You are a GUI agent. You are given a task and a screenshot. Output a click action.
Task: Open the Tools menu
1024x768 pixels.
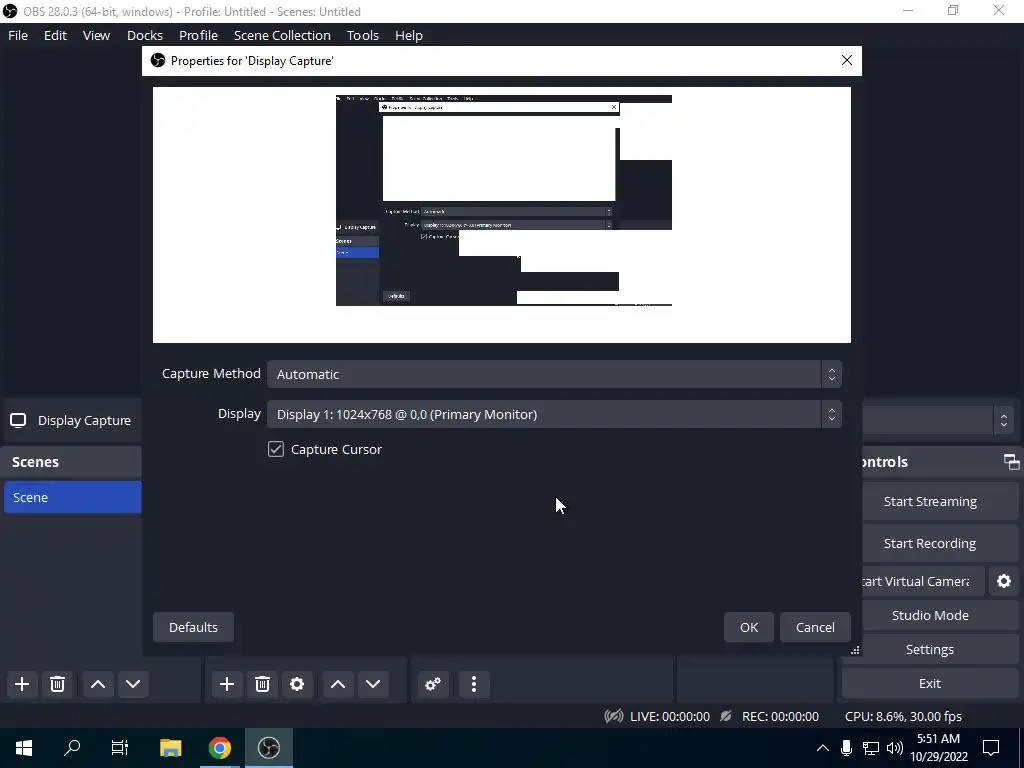362,35
